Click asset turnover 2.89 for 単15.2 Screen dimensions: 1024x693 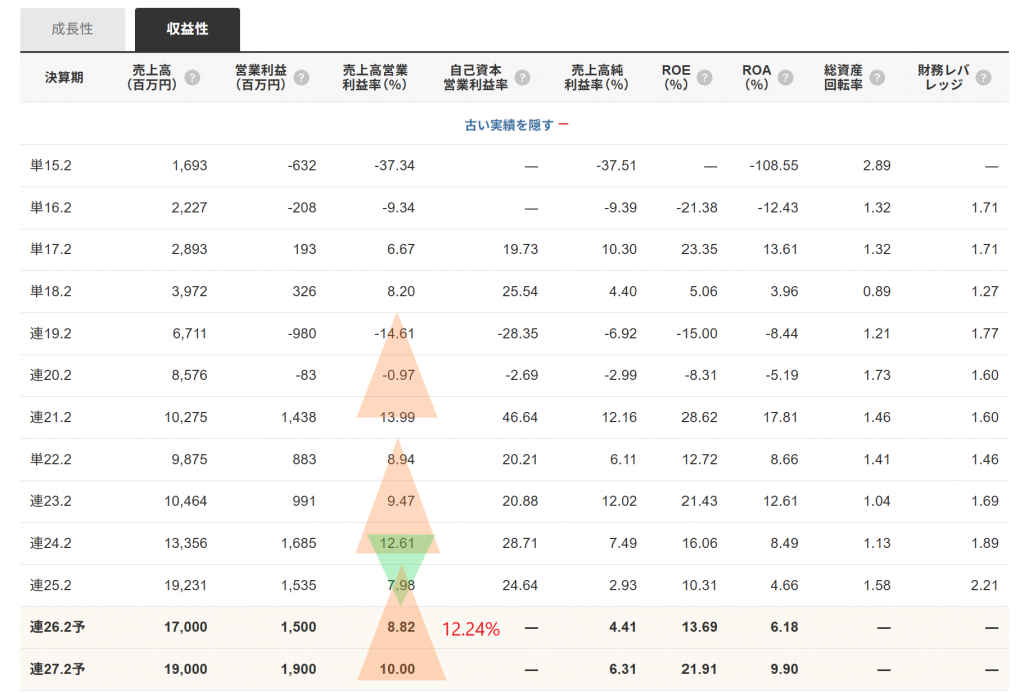pyautogui.click(x=876, y=166)
